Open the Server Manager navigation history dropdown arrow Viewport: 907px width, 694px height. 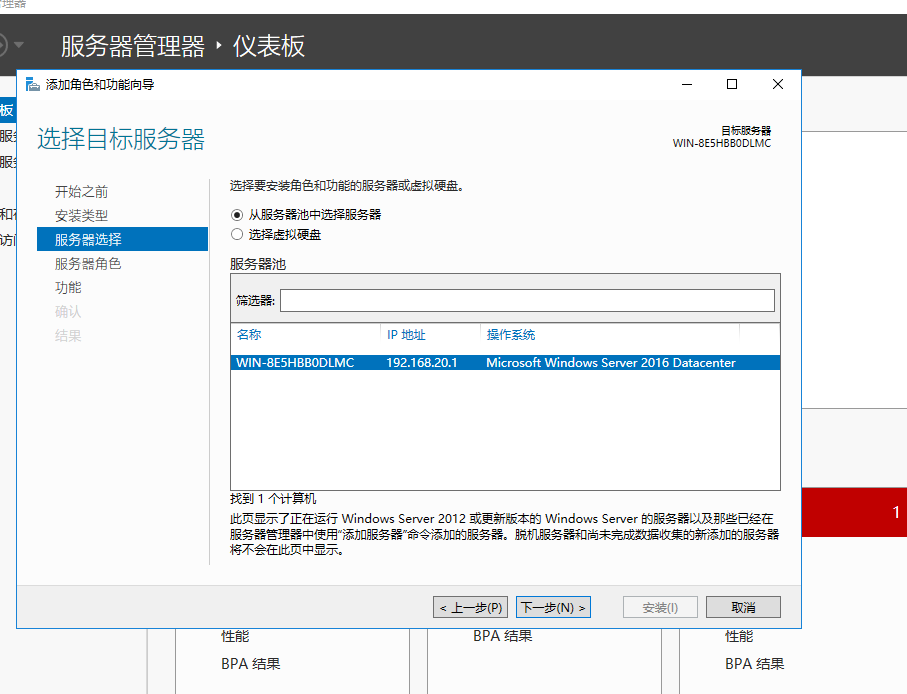(x=19, y=45)
